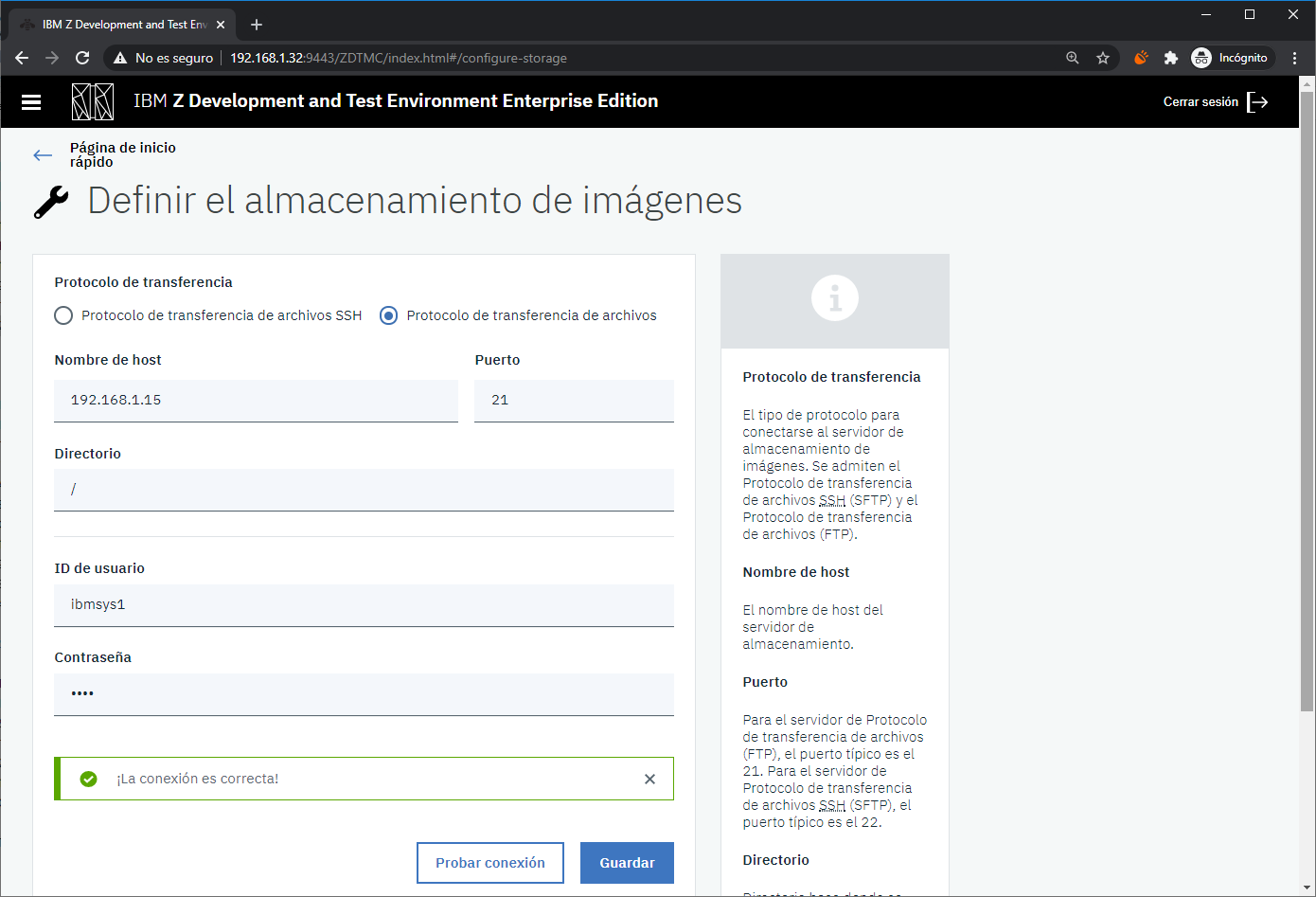Viewport: 1316px width, 897px height.
Task: Click the Contraseña password field
Action: point(364,694)
